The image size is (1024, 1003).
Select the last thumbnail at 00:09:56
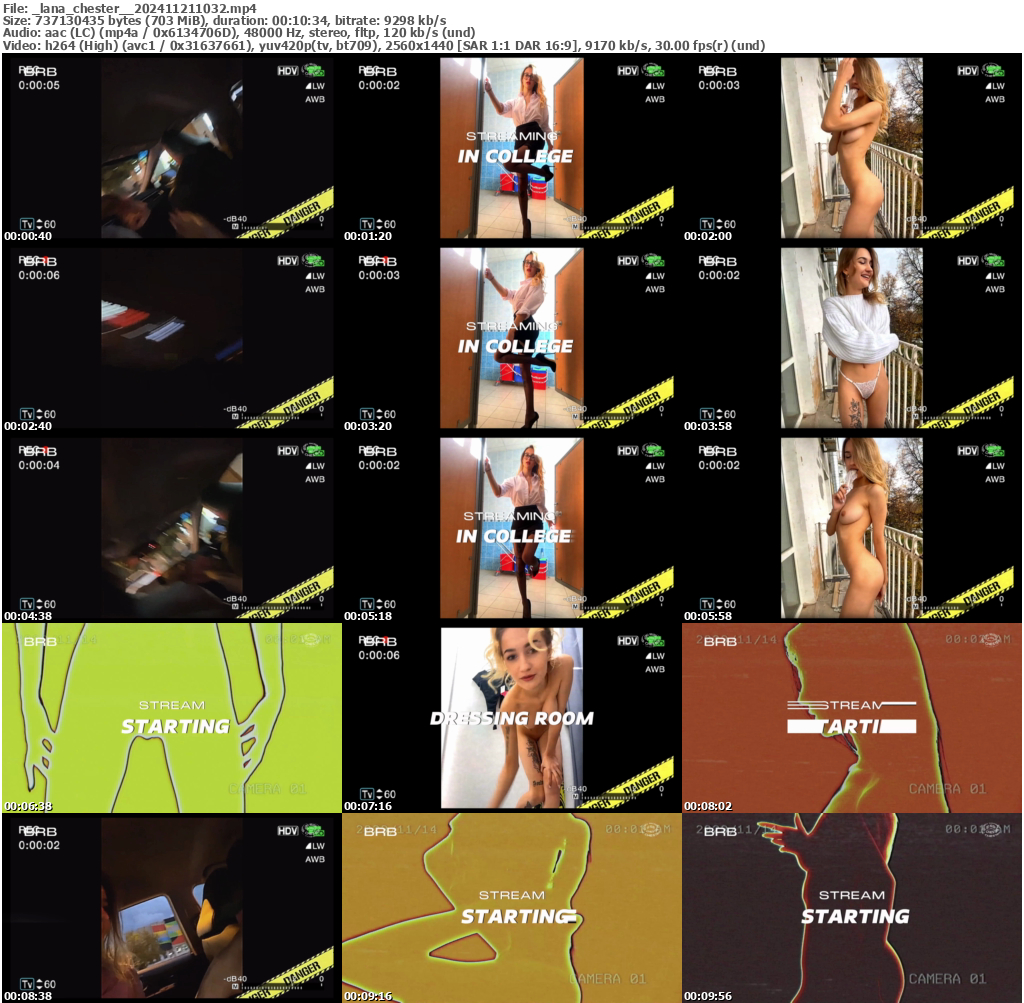(x=852, y=908)
